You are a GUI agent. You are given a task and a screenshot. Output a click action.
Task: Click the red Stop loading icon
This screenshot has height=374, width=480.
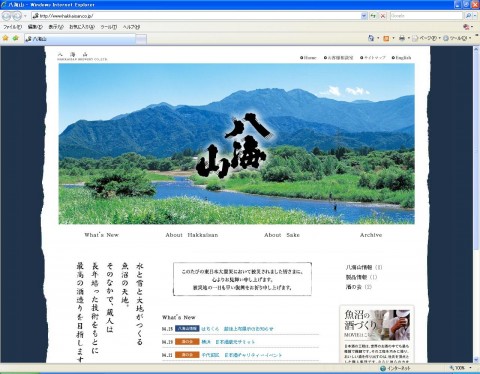(x=383, y=16)
